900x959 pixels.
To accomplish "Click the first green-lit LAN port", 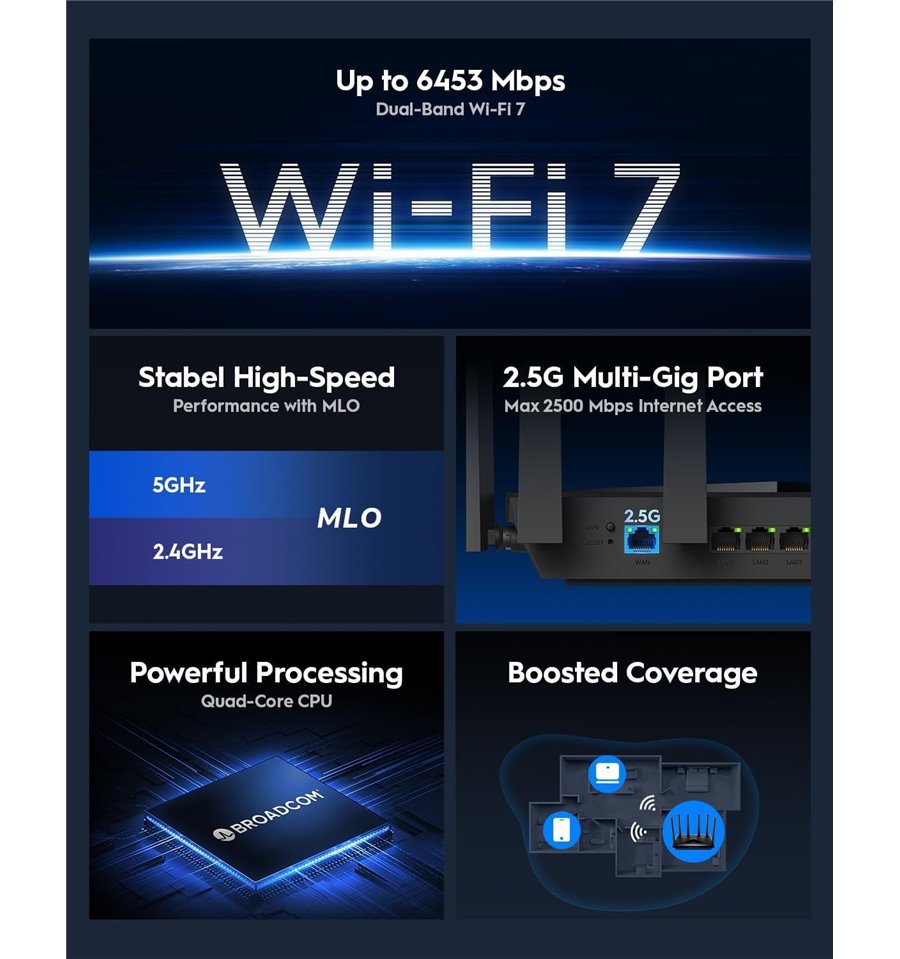I will coord(725,539).
